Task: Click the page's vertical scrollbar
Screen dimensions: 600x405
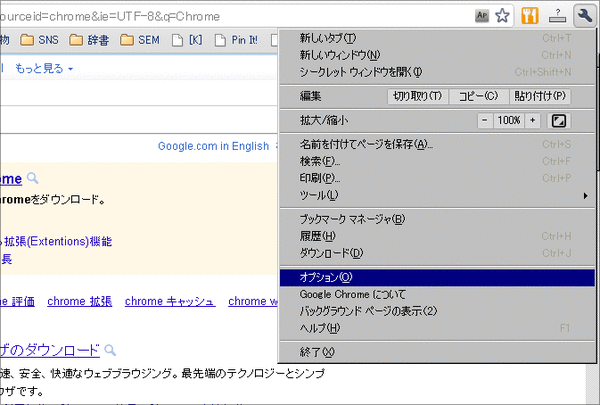Action: pyautogui.click(x=592, y=385)
